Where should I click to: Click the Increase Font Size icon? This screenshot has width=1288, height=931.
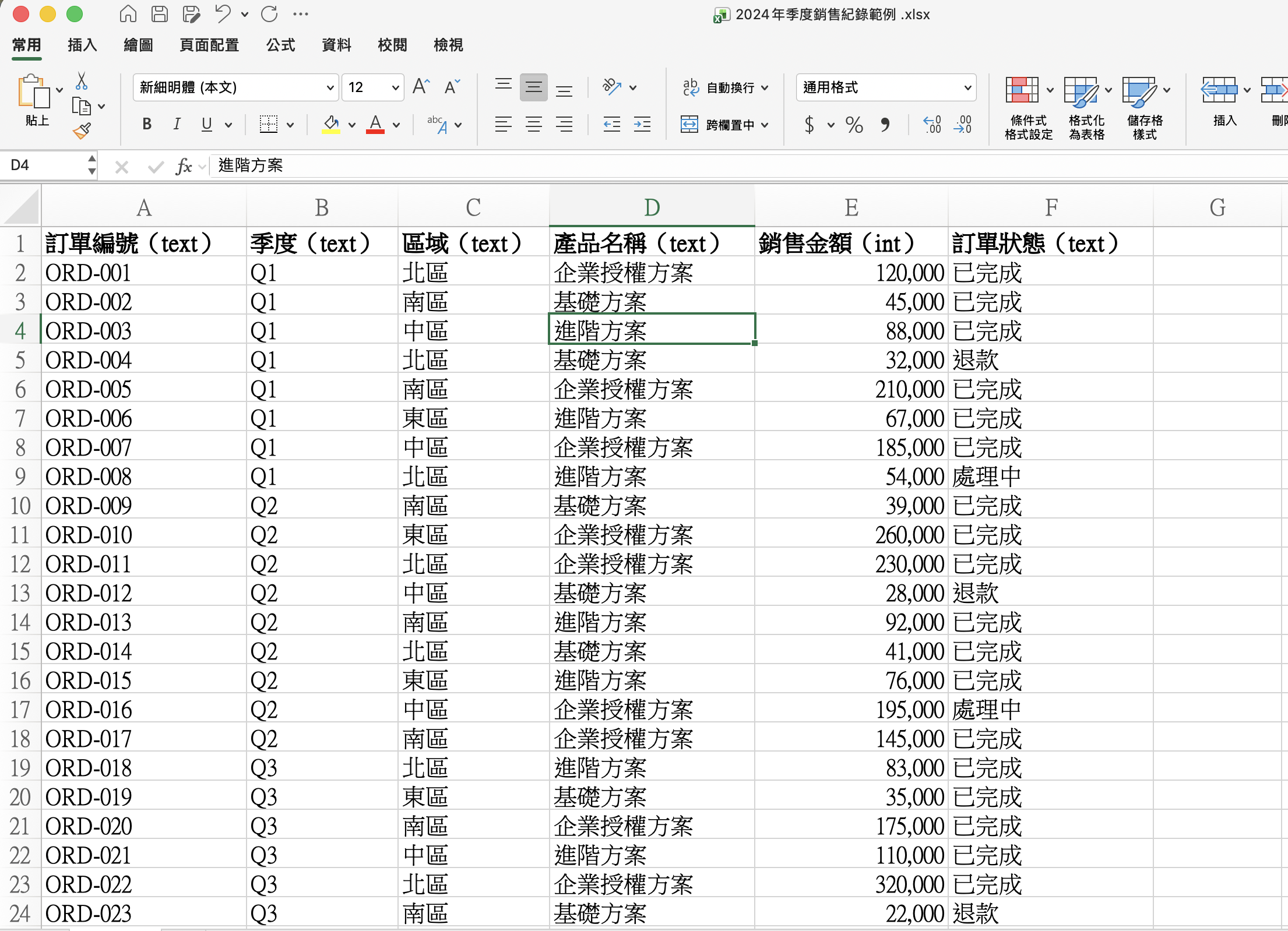tap(420, 87)
